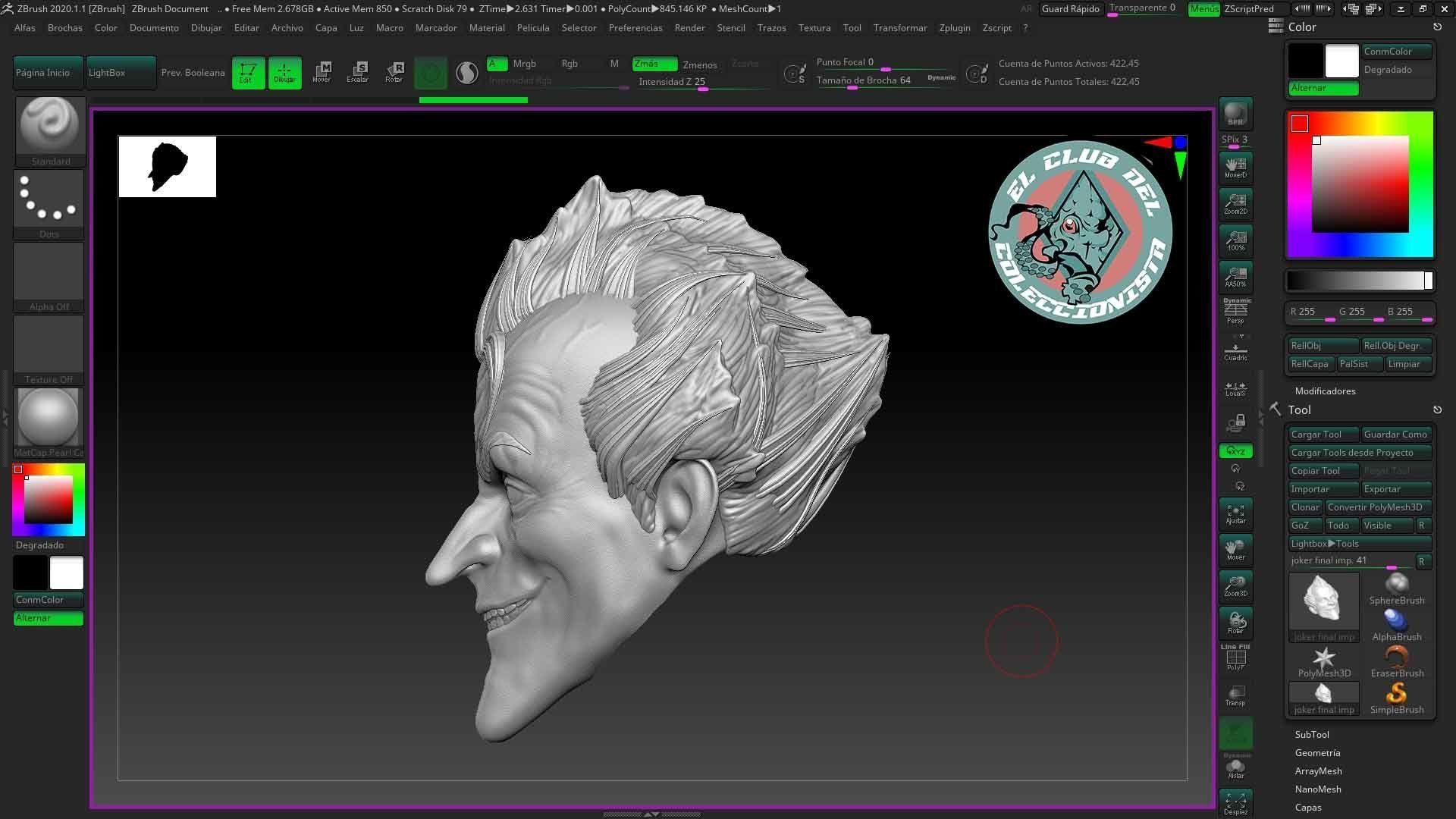
Task: Toggle the Menús button in title bar
Action: [1203, 8]
